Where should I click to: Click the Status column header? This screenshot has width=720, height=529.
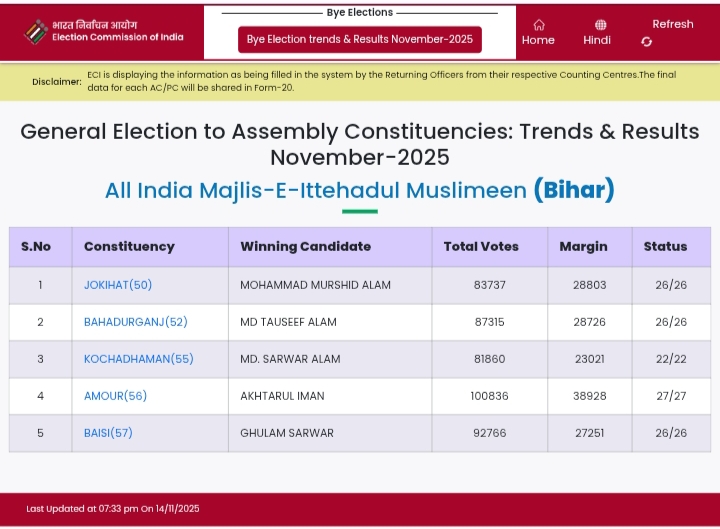[665, 246]
